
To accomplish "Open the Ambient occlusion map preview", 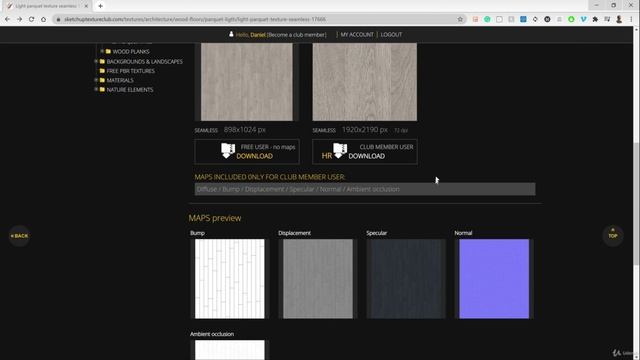I will [x=229, y=350].
